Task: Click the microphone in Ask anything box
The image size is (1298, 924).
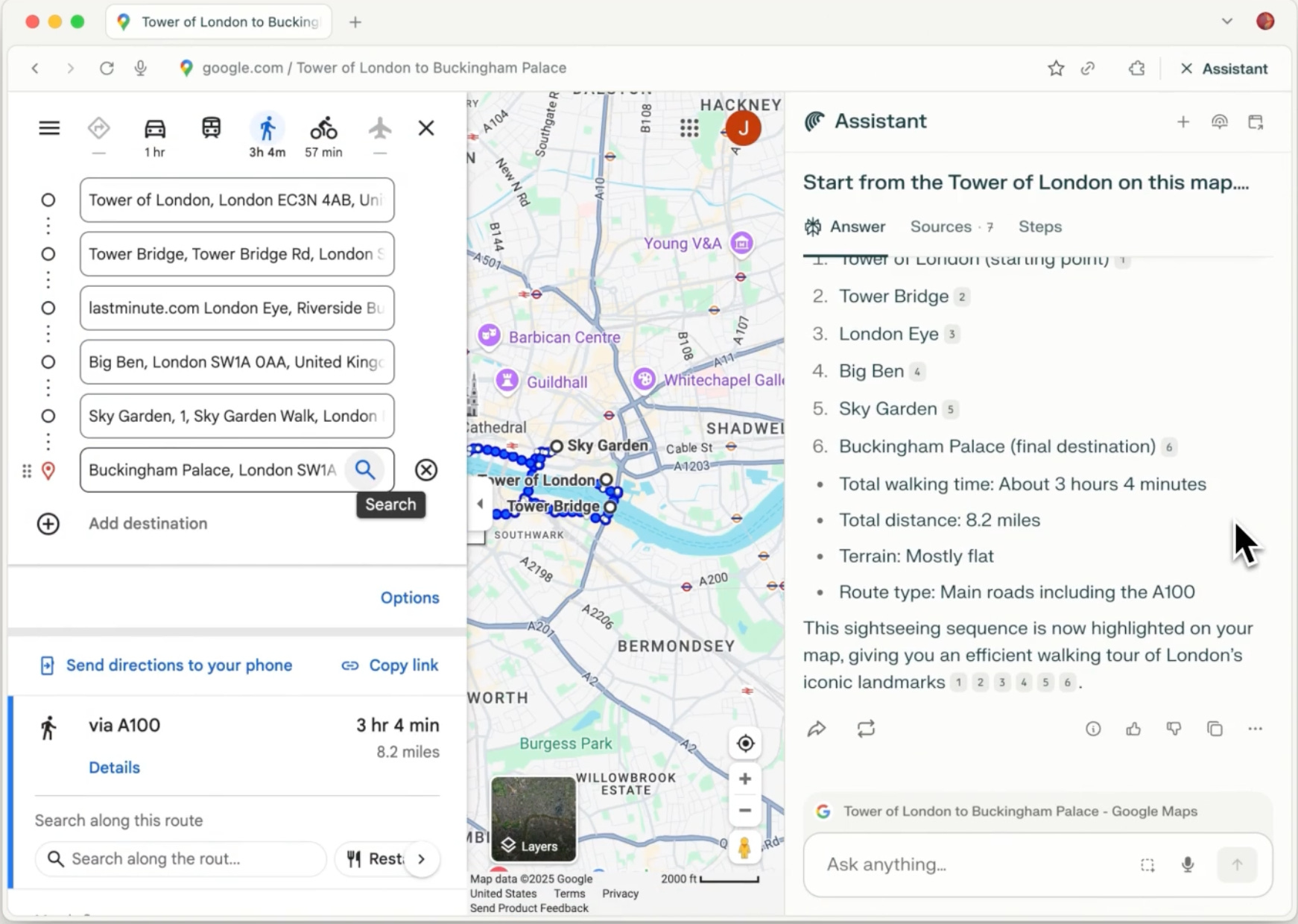Action: 1188,864
